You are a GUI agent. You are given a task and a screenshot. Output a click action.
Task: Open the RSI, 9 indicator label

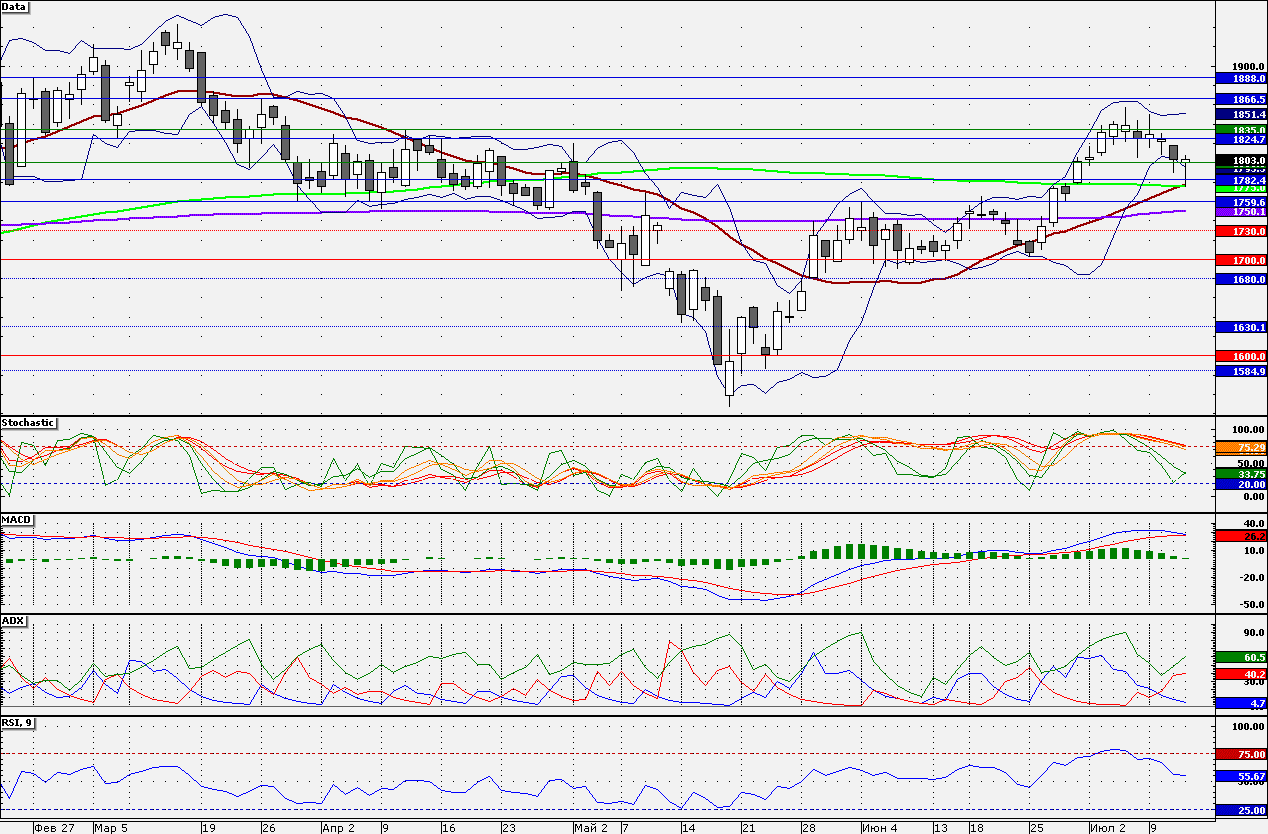coord(18,722)
